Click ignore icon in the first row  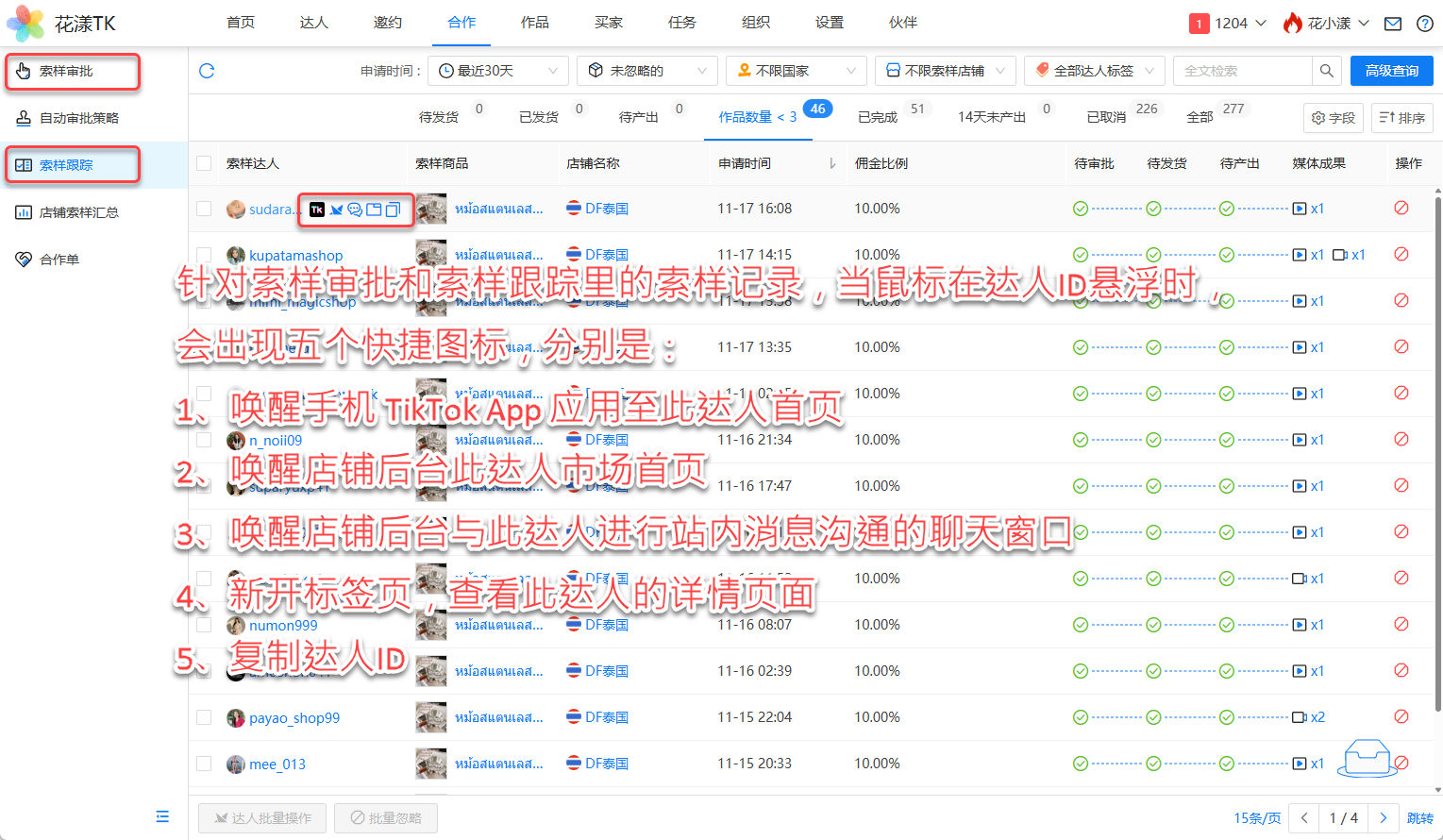pos(1401,209)
